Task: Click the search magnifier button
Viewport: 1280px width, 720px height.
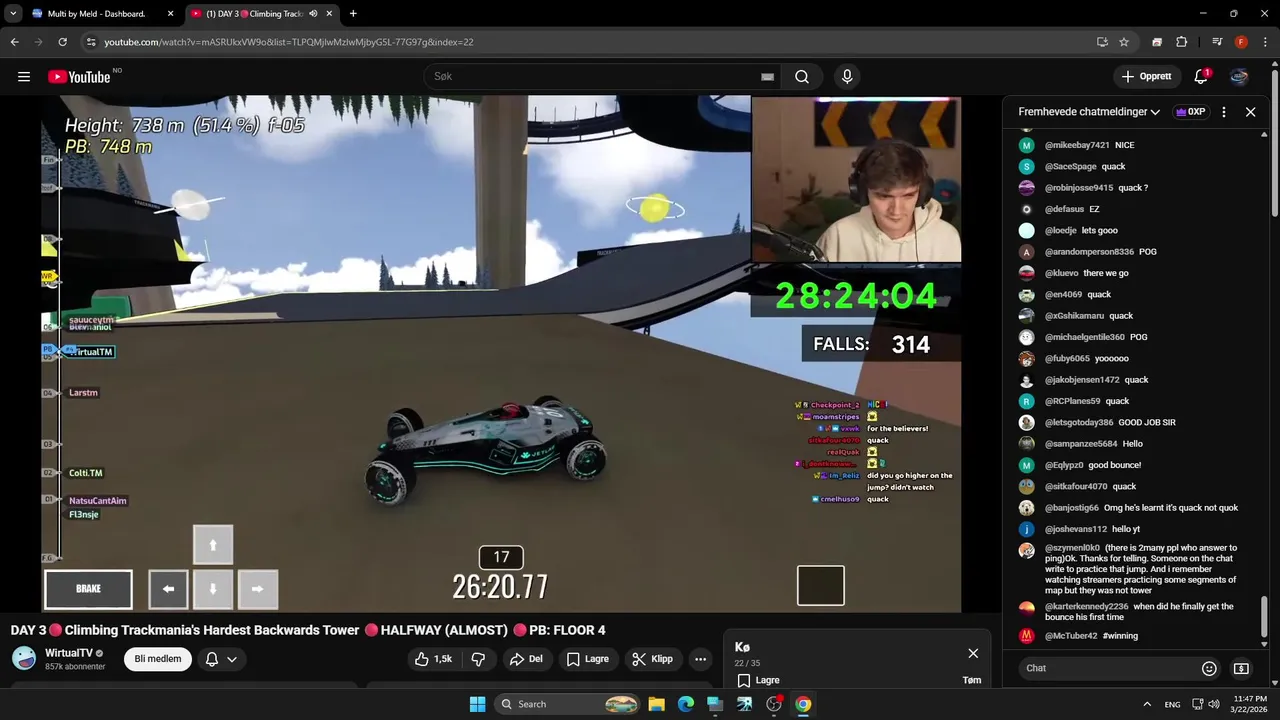Action: click(x=802, y=77)
